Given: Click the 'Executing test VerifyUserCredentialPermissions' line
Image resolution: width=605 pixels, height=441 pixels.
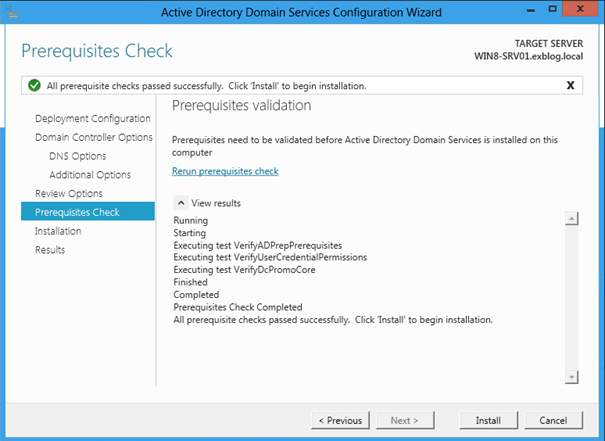Looking at the screenshot, I should click(x=270, y=257).
